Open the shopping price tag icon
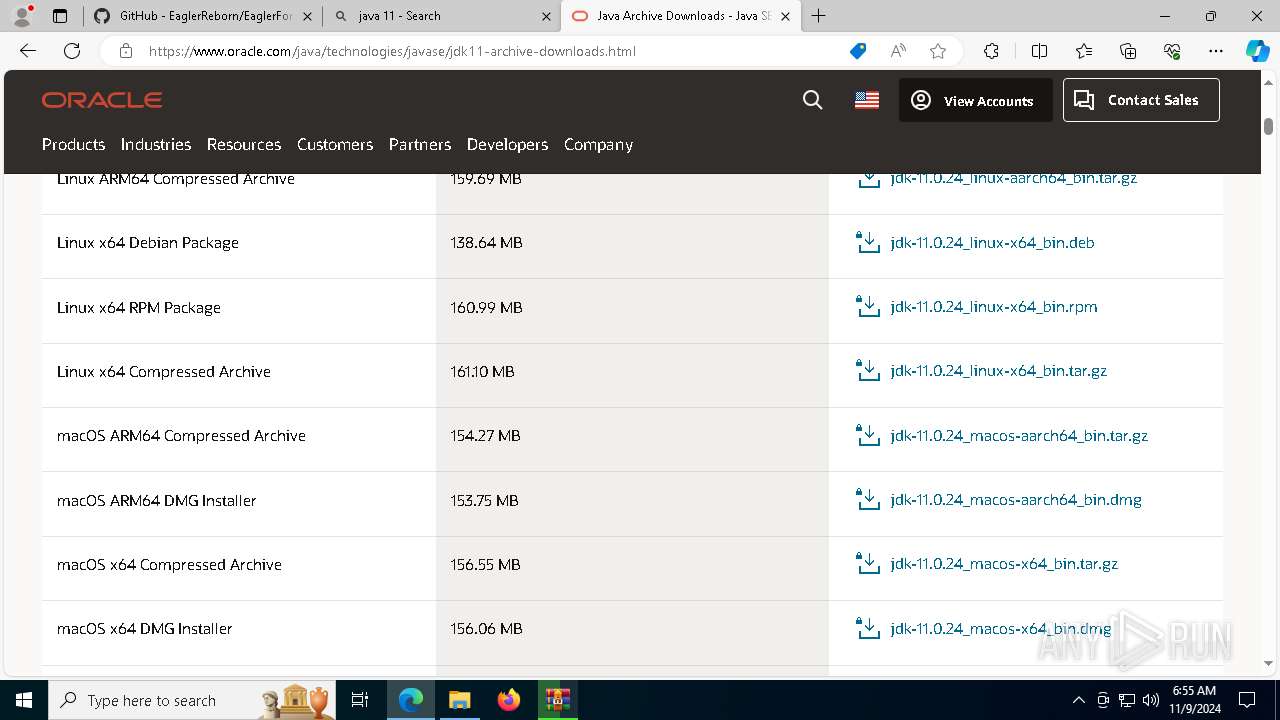The width and height of the screenshot is (1280, 720). [x=858, y=51]
